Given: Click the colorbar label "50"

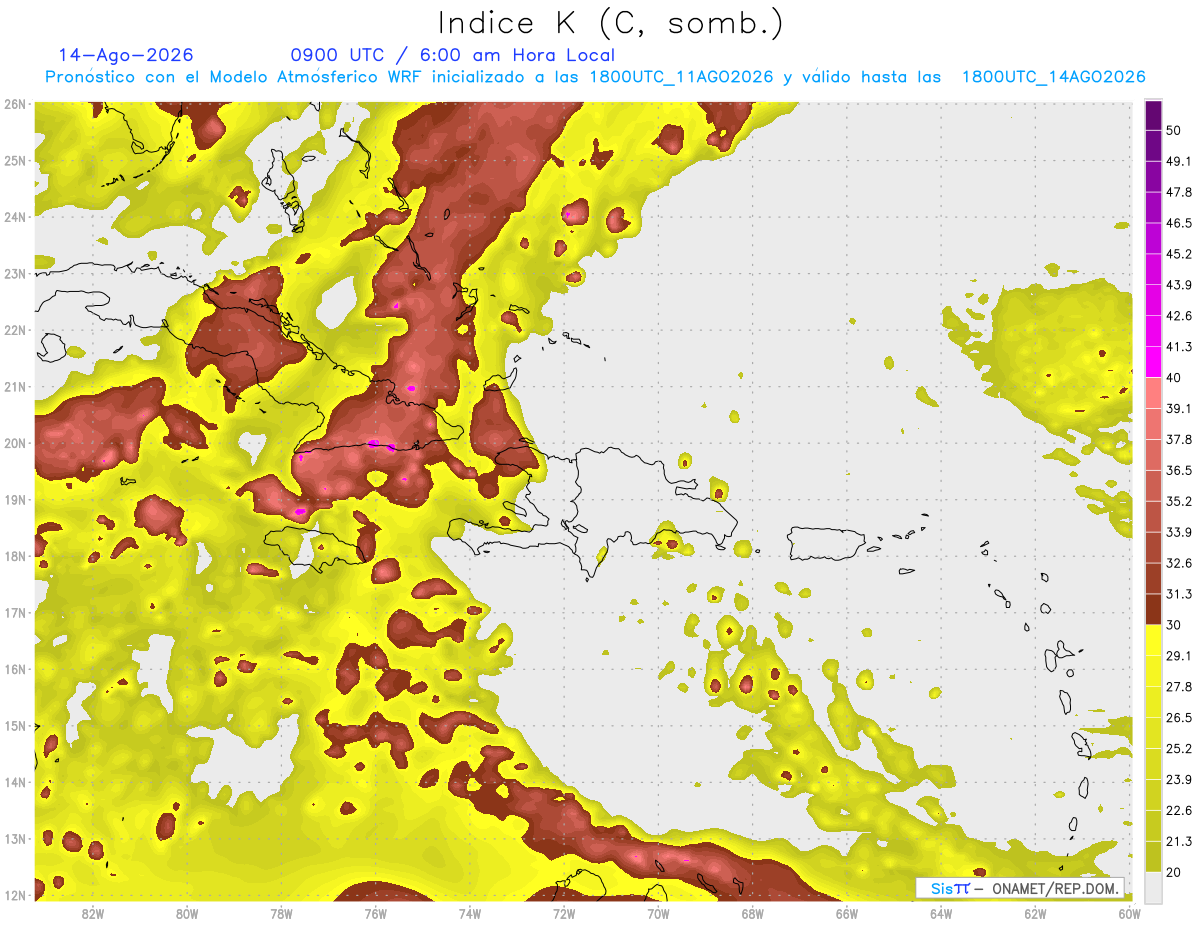Looking at the screenshot, I should pos(1175,131).
